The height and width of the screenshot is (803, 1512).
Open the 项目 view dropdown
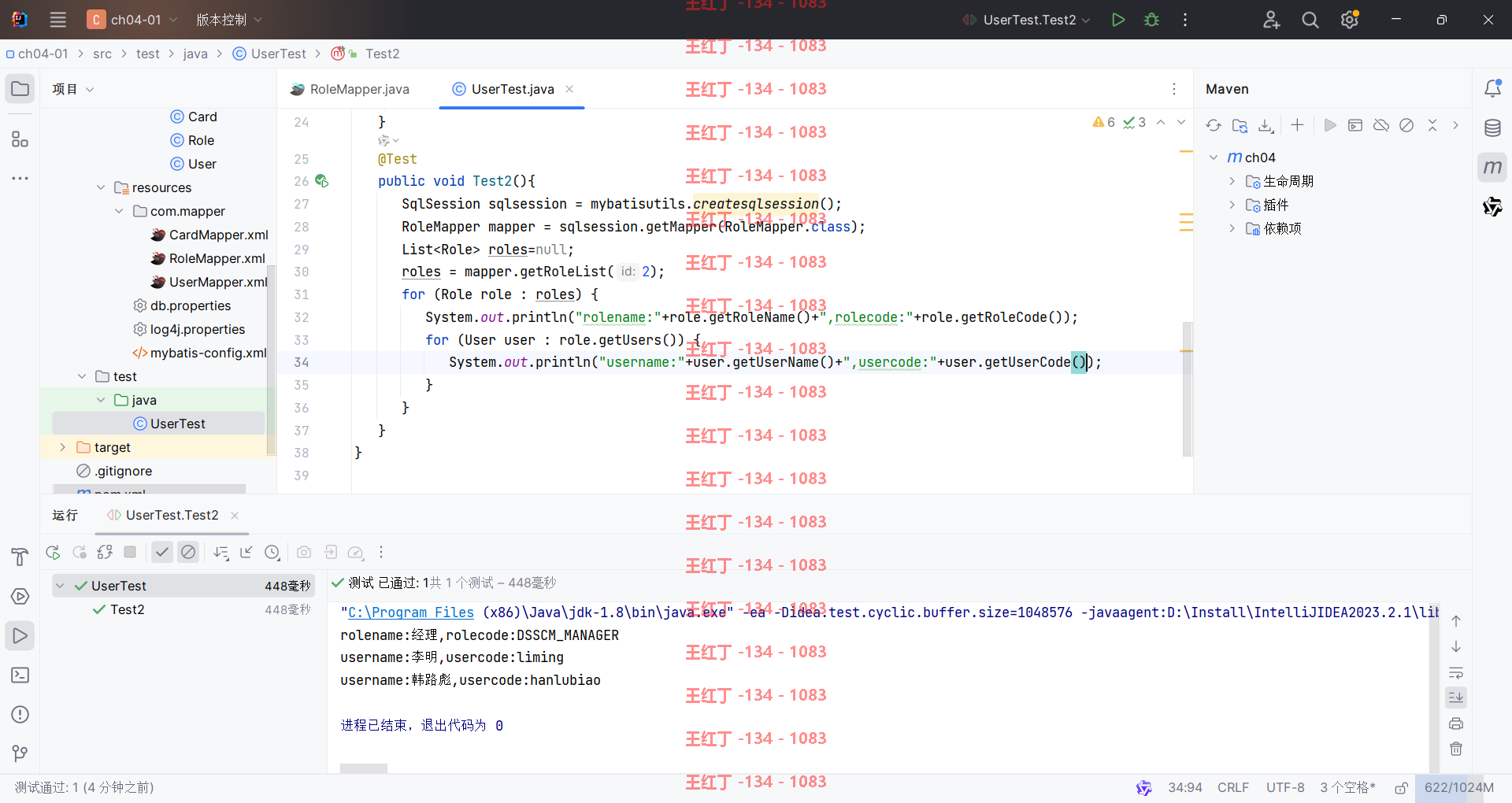[73, 89]
